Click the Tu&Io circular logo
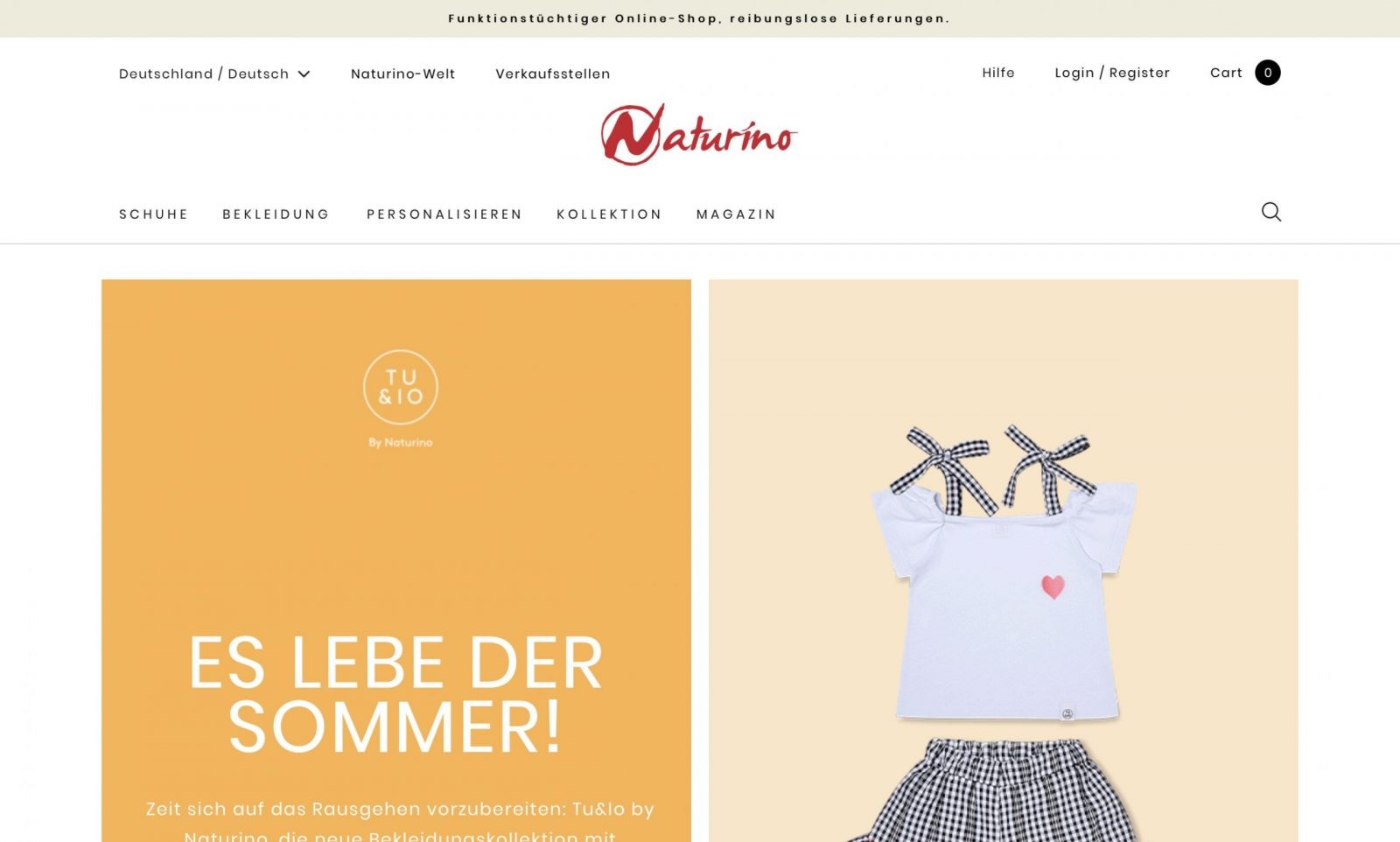Viewport: 1400px width, 842px height. pos(401,387)
